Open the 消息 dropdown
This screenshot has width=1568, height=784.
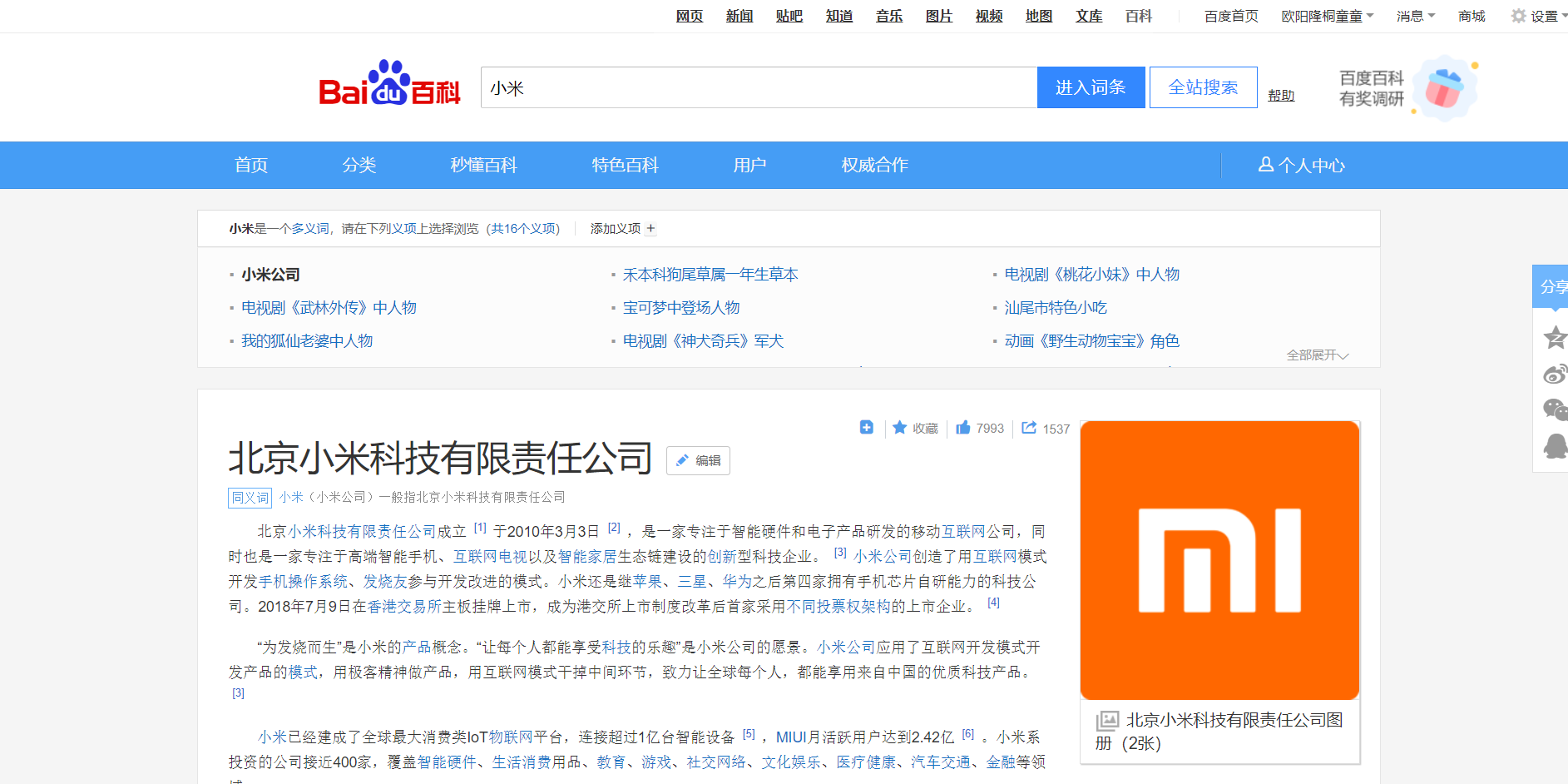1416,16
